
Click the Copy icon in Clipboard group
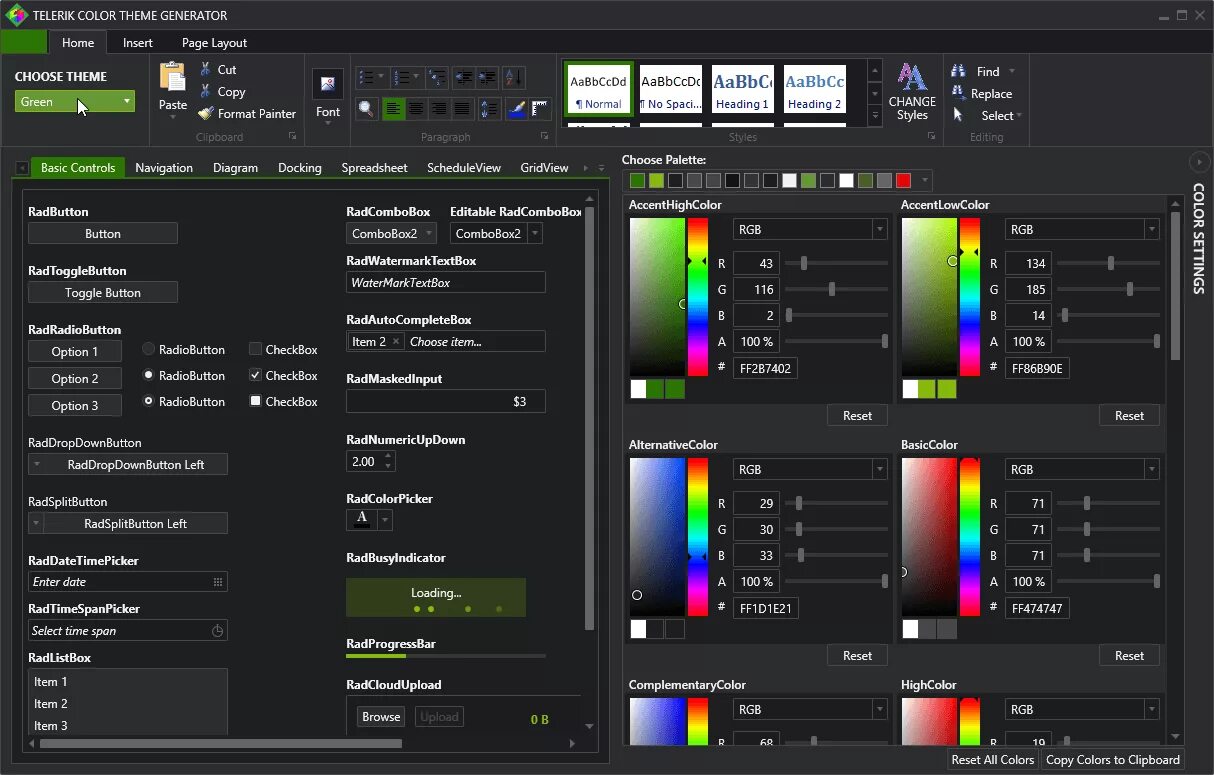205,91
